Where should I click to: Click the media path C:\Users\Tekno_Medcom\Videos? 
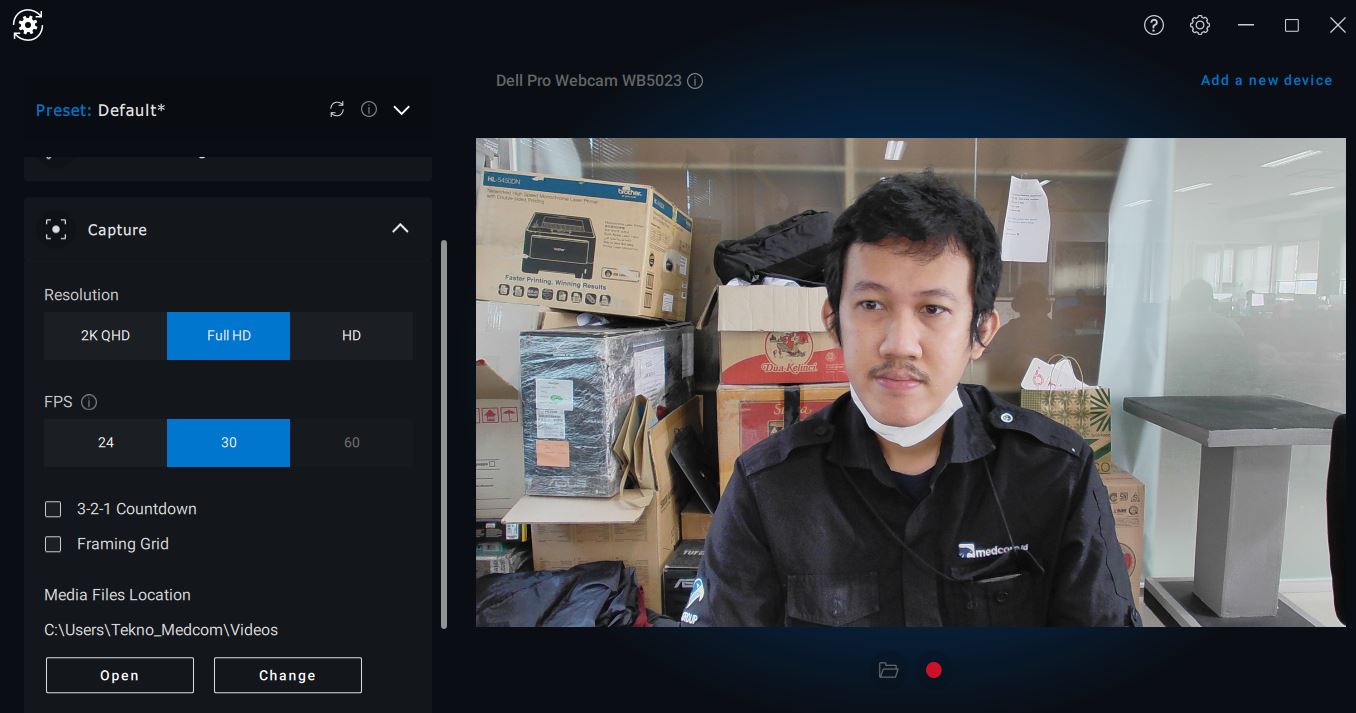[161, 630]
